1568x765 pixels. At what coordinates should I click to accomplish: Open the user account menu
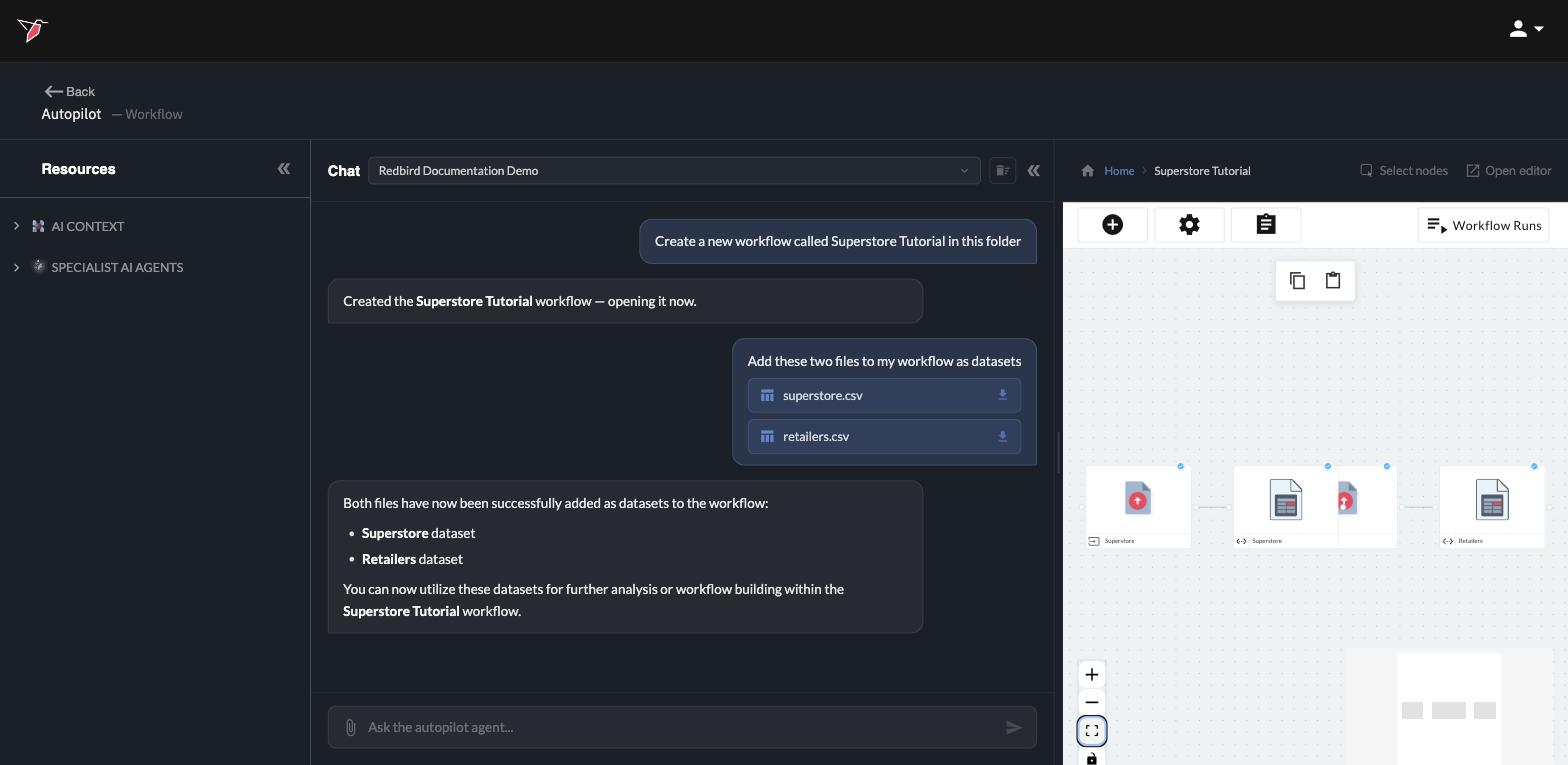tap(1526, 29)
